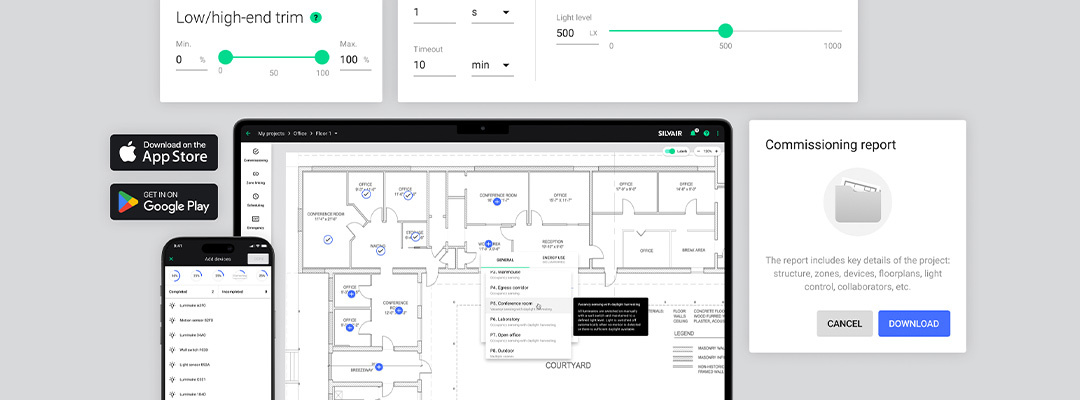Open the min time unit dropdown
This screenshot has width=1080, height=400.
click(x=491, y=66)
